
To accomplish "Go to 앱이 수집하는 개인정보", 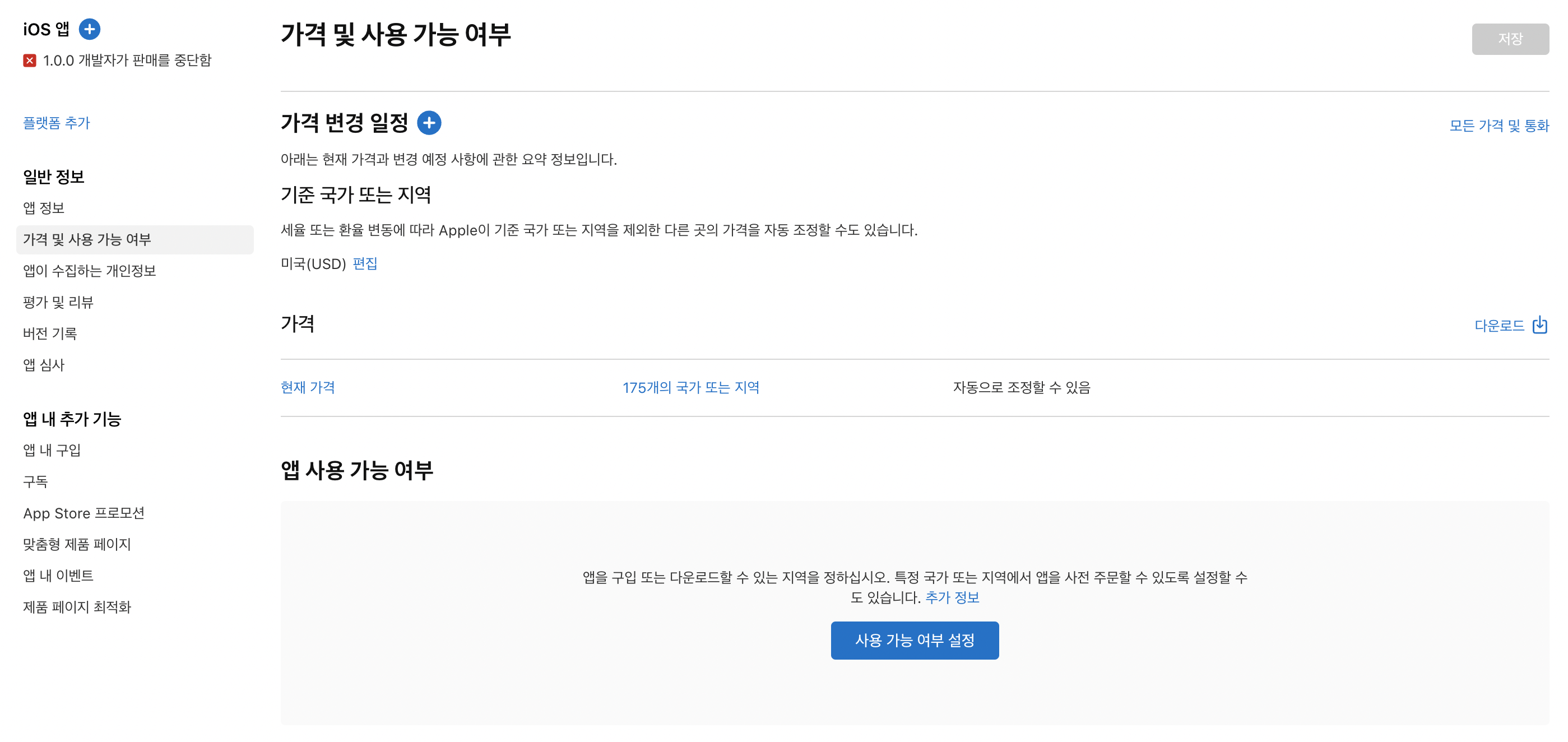I will click(x=90, y=270).
